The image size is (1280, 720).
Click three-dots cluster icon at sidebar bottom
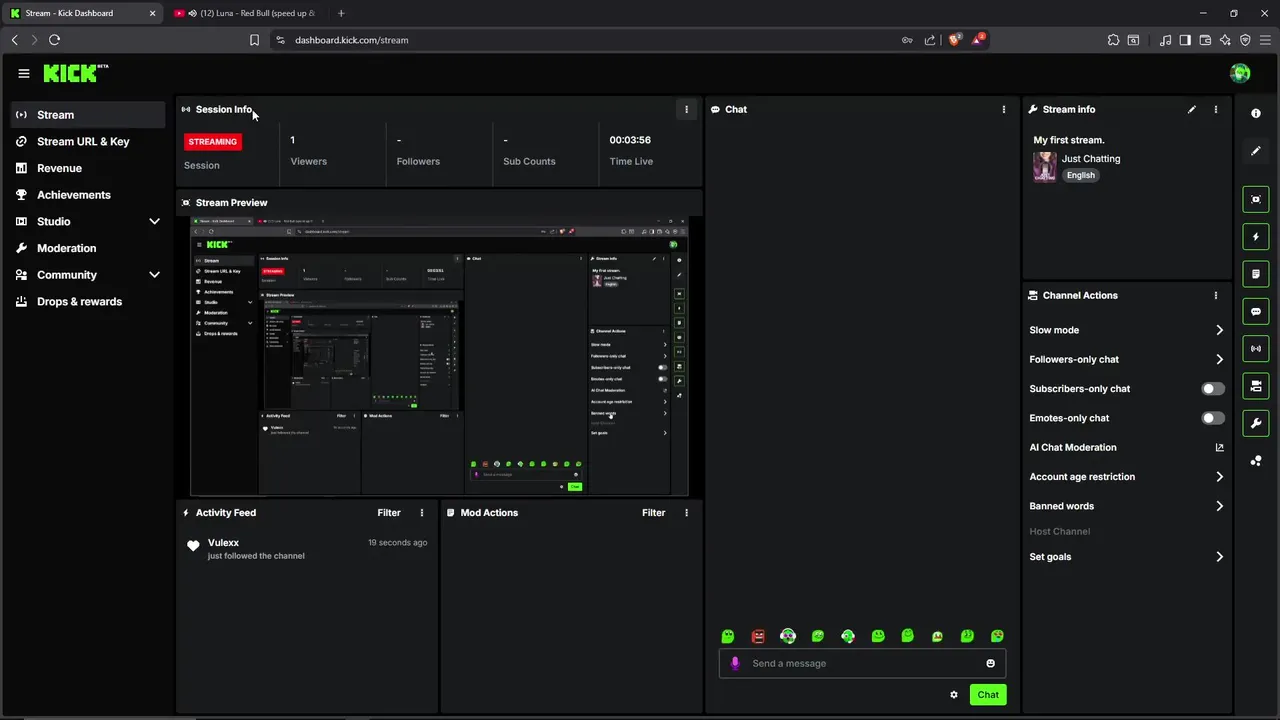click(1256, 461)
